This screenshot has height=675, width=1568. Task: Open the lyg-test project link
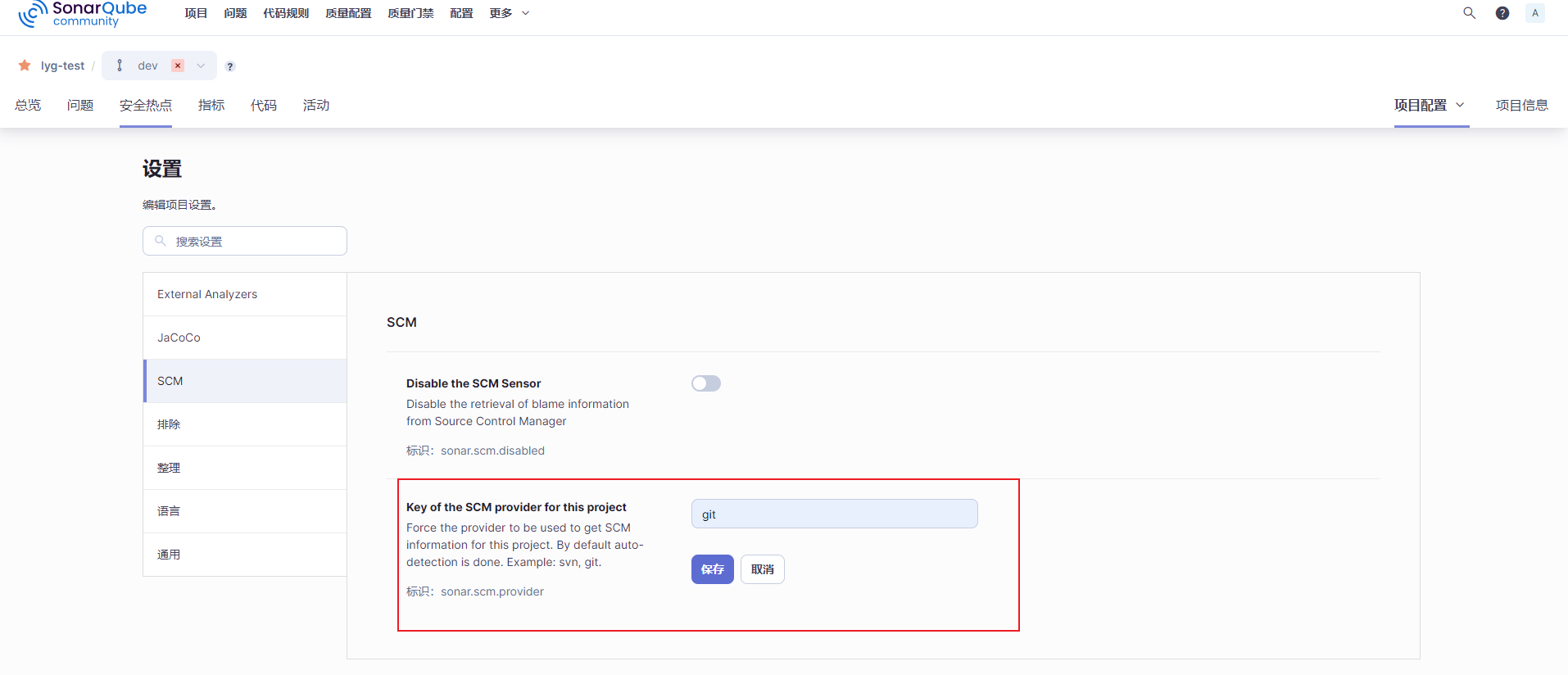pos(63,66)
